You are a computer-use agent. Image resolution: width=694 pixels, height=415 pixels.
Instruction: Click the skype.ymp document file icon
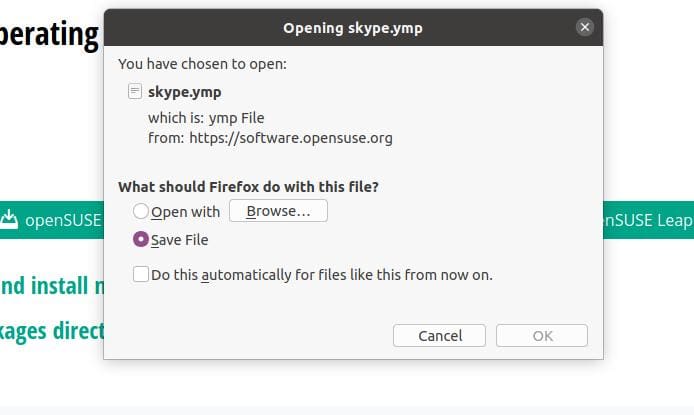[135, 92]
